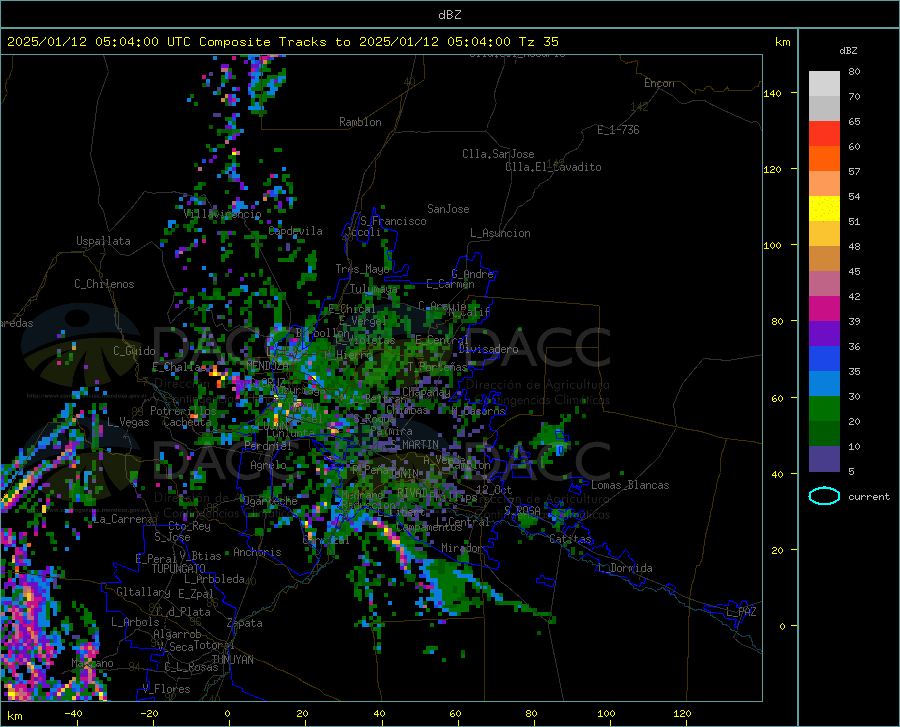Click the dBZ title at top
The width and height of the screenshot is (900, 727).
(449, 15)
